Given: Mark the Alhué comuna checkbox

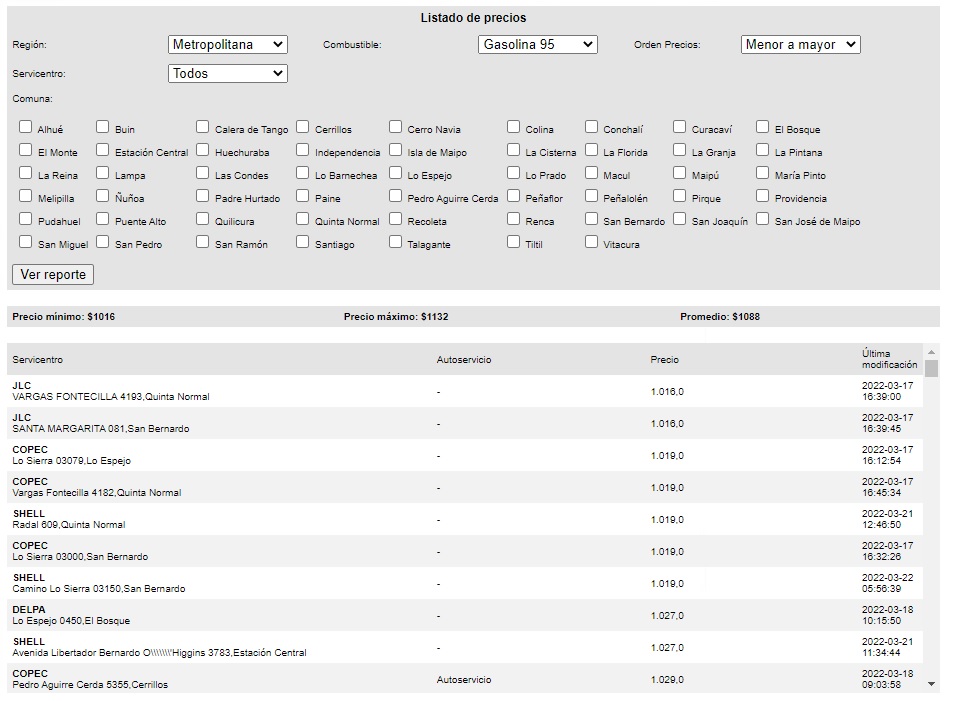Looking at the screenshot, I should coord(26,128).
